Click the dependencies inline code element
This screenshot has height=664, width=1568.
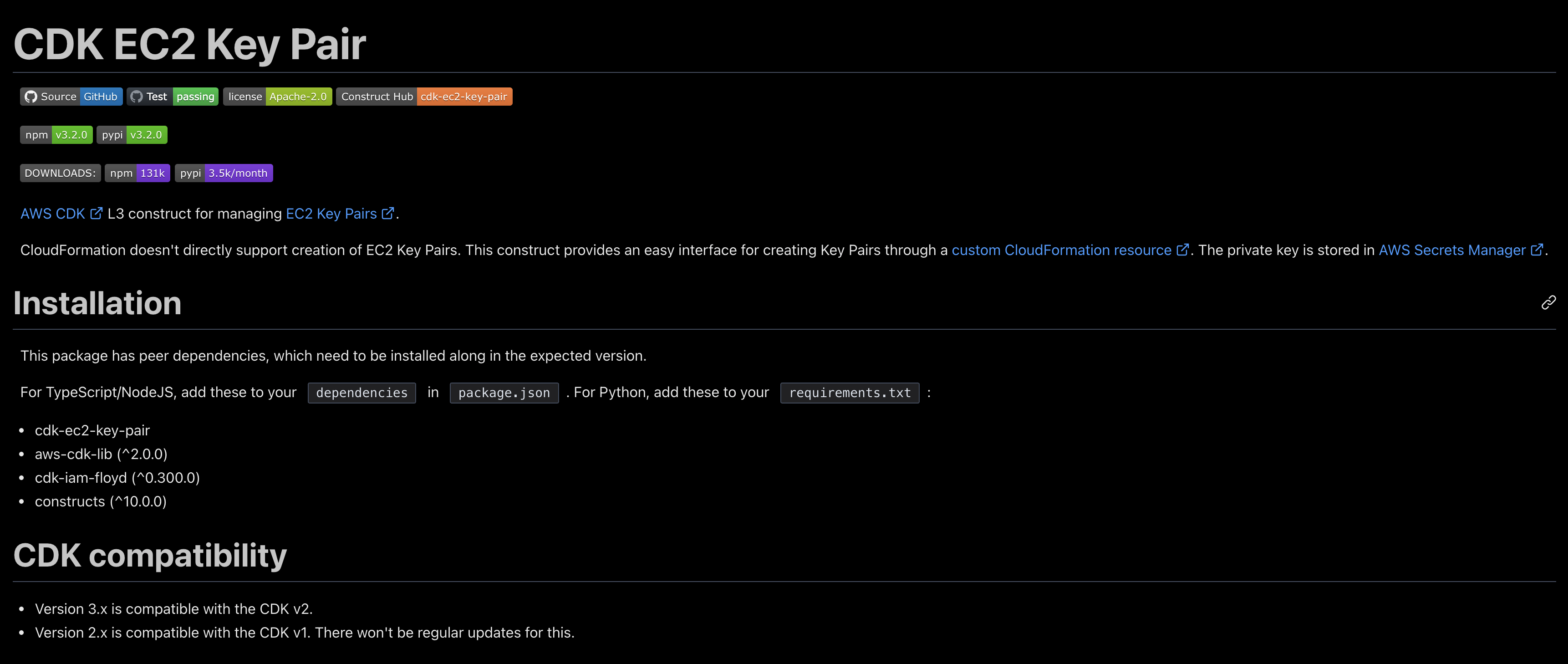click(361, 393)
